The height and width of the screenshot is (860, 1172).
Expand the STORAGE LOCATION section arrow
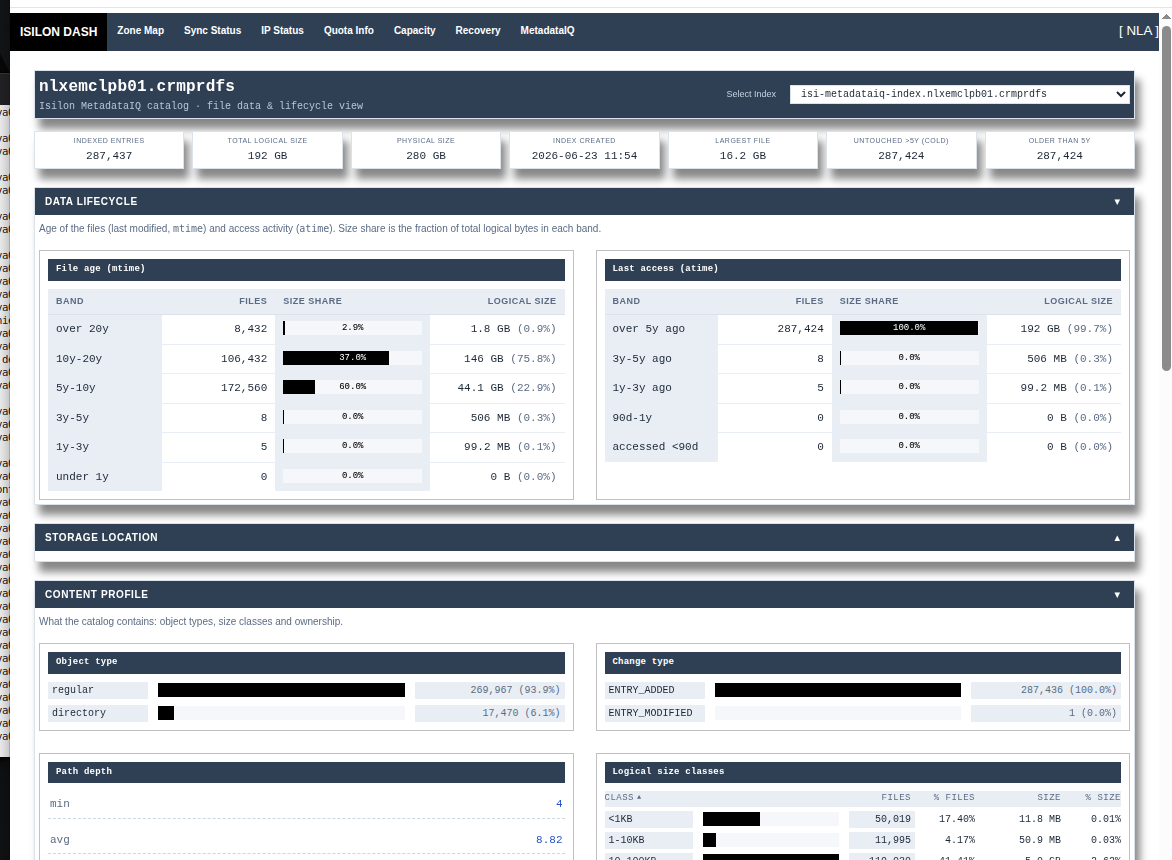coord(1117,538)
